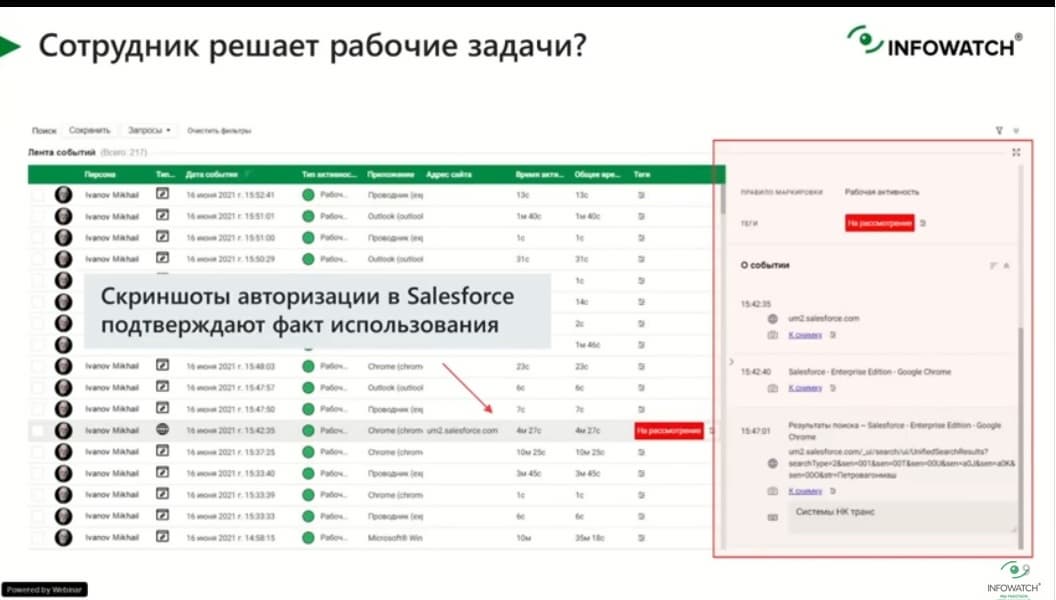Collapse the О событии section with its caret

pos(1007,266)
